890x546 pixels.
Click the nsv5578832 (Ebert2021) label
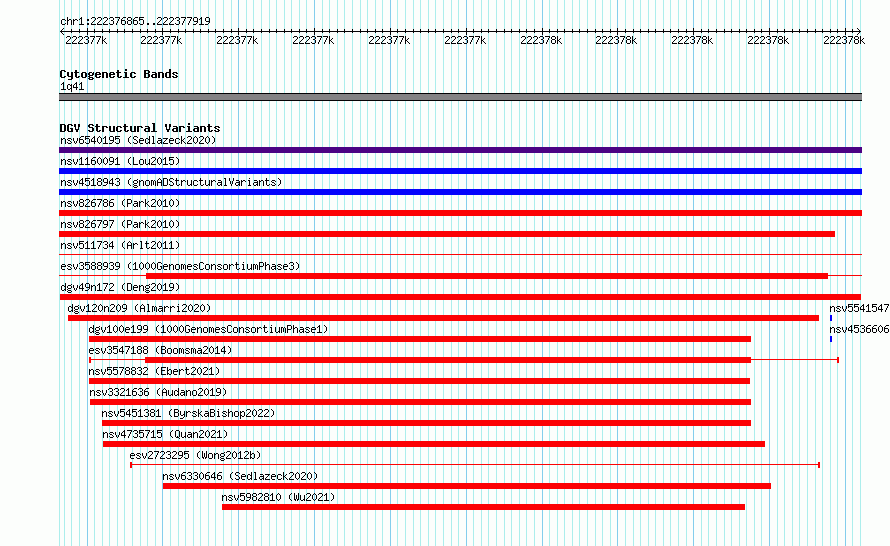pyautogui.click(x=154, y=371)
